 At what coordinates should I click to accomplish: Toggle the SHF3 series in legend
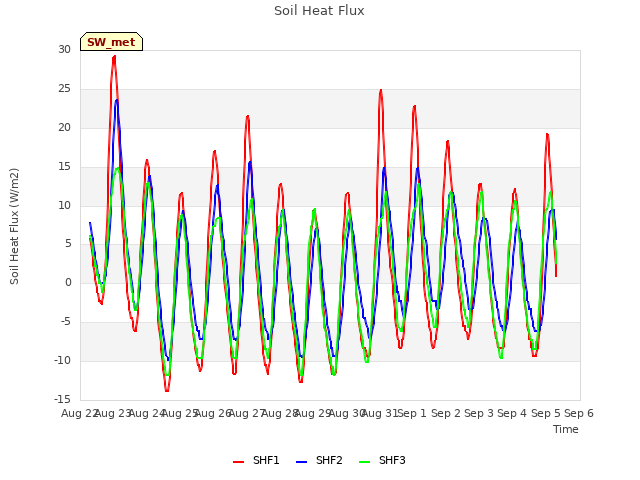point(382,460)
